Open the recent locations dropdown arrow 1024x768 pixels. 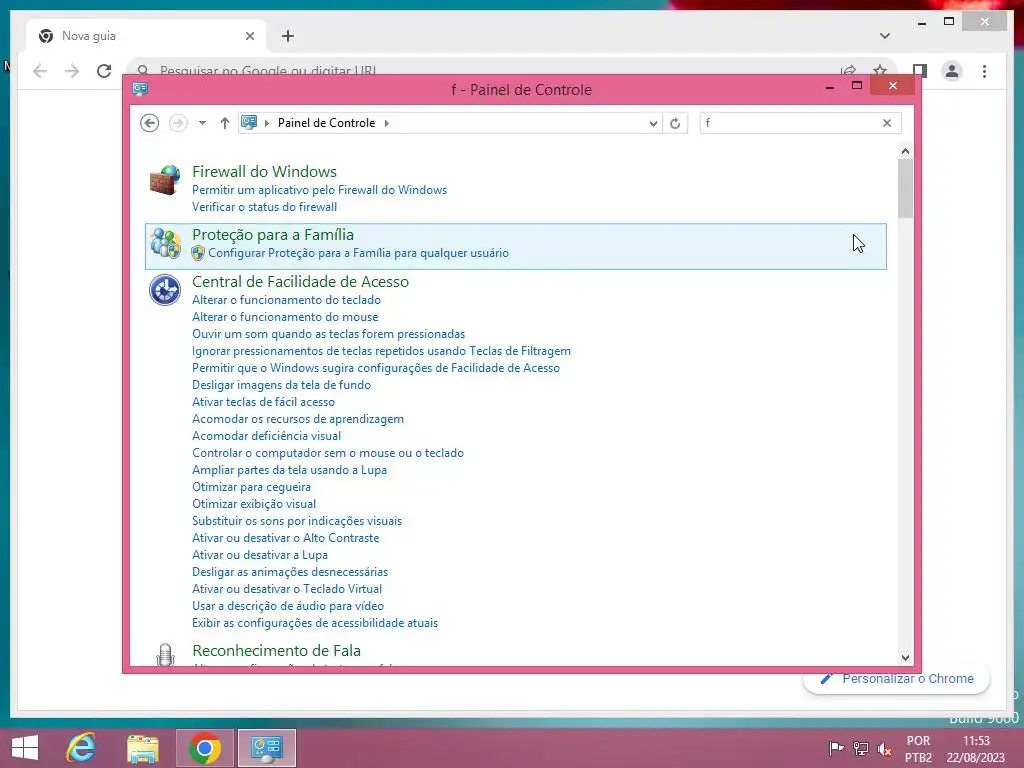pos(202,123)
